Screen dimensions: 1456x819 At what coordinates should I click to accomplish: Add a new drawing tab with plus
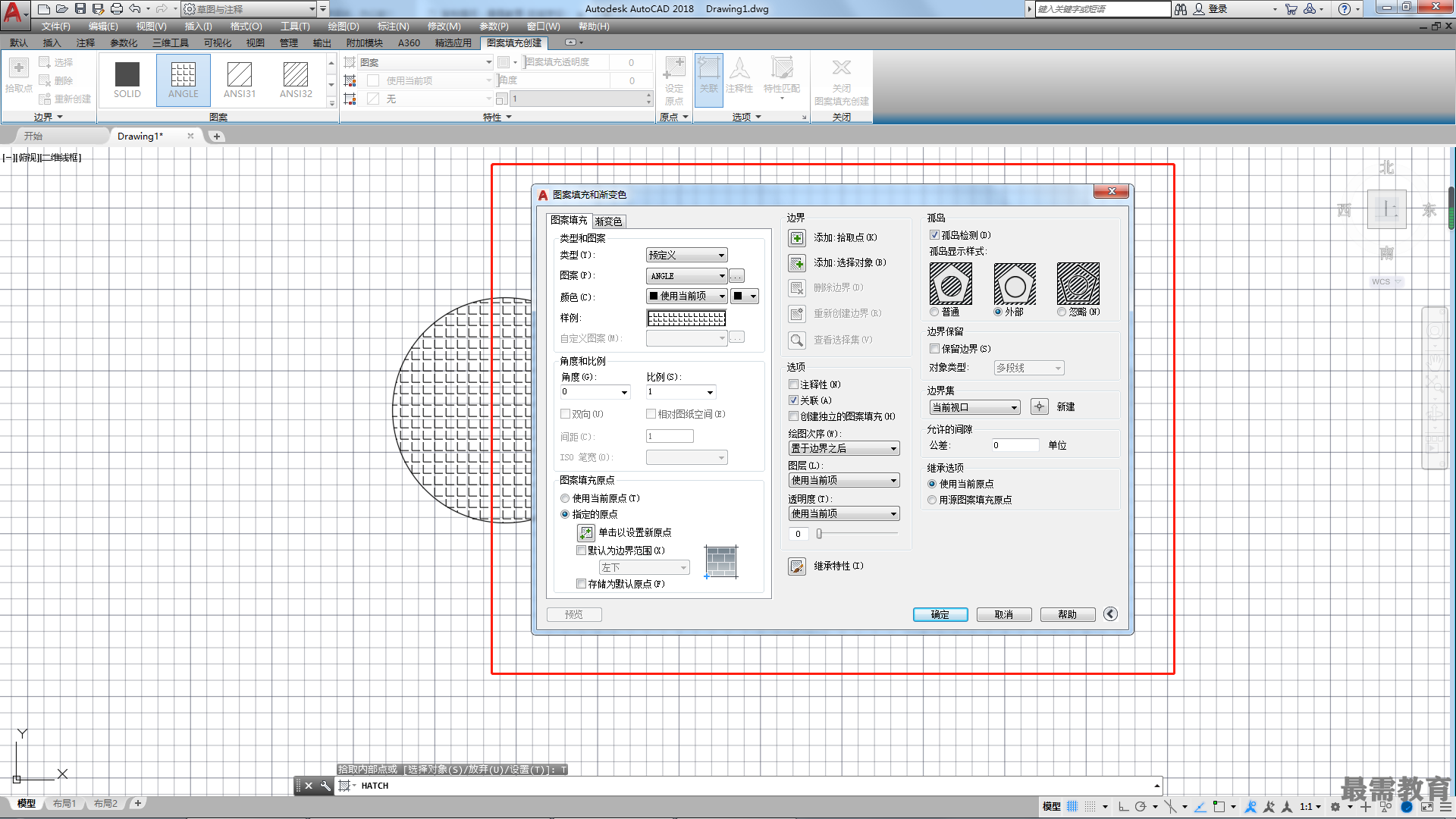click(x=217, y=136)
